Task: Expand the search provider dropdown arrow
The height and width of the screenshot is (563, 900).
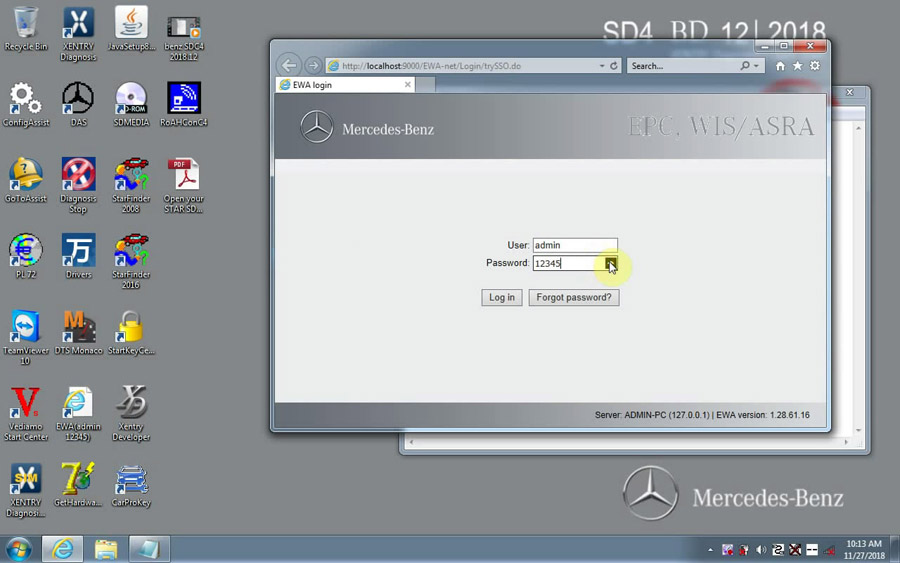Action: [x=756, y=66]
